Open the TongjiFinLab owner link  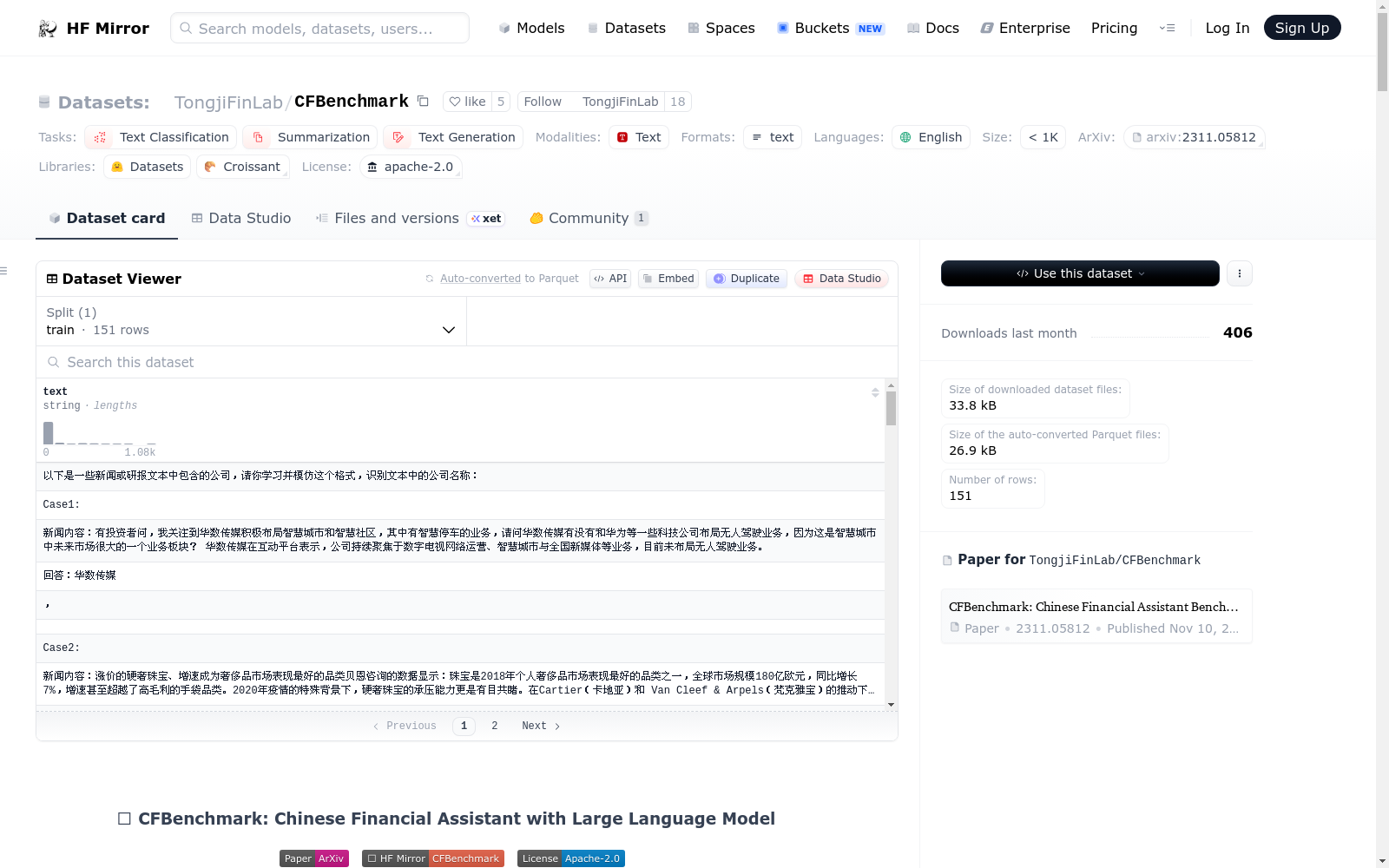pyautogui.click(x=228, y=102)
